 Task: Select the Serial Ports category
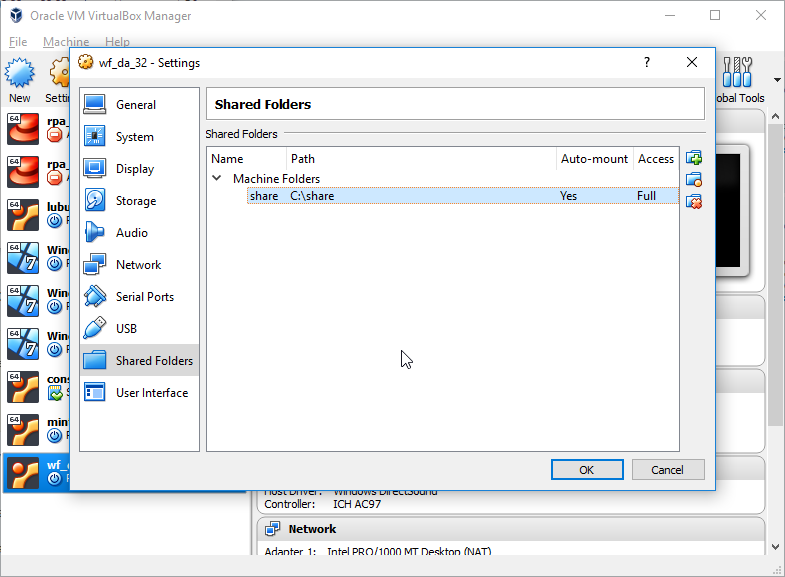[x=139, y=297]
